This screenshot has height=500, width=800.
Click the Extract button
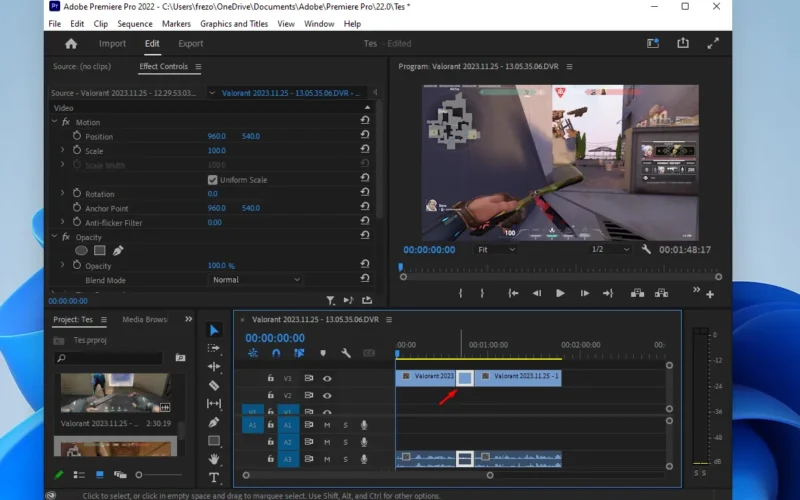tap(662, 293)
